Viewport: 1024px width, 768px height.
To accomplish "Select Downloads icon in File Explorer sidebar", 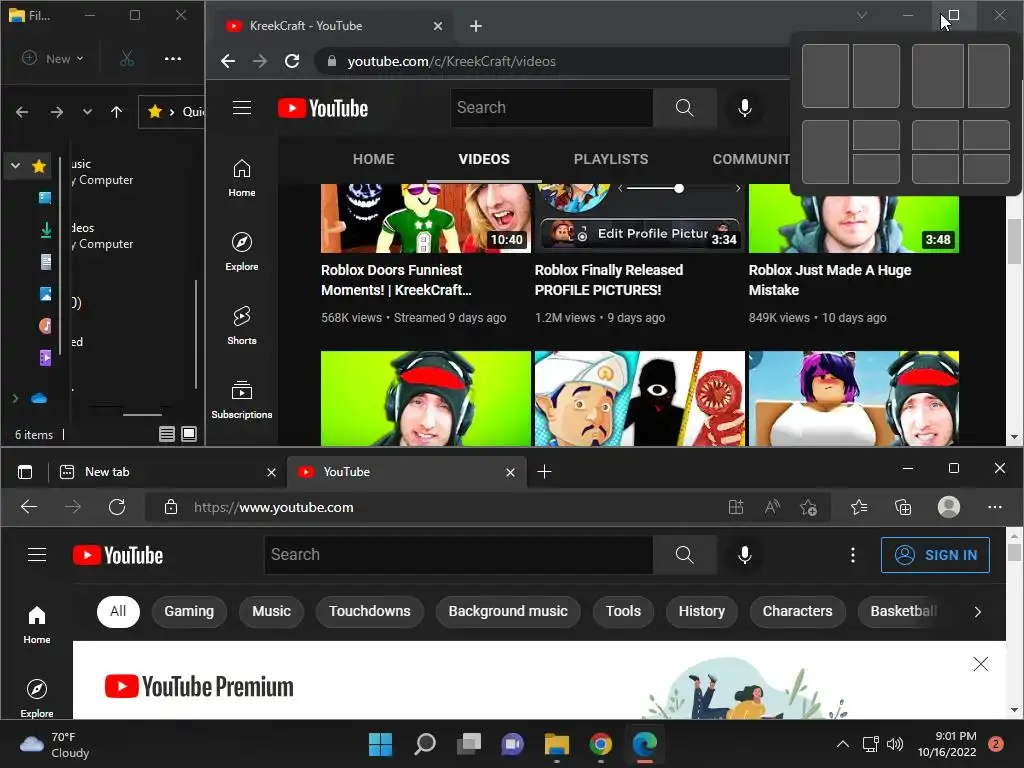I will [x=46, y=230].
